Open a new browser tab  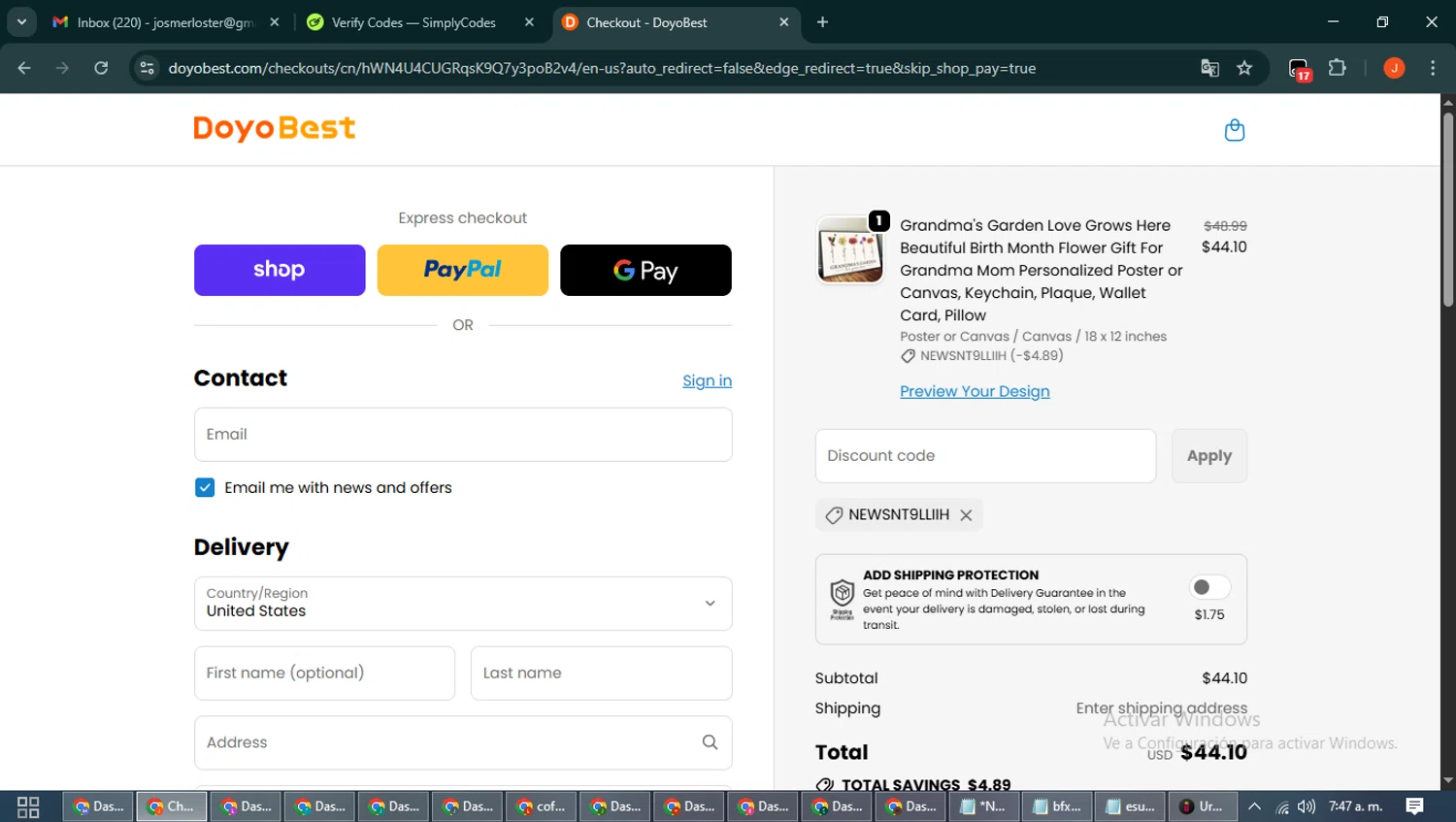822,22
